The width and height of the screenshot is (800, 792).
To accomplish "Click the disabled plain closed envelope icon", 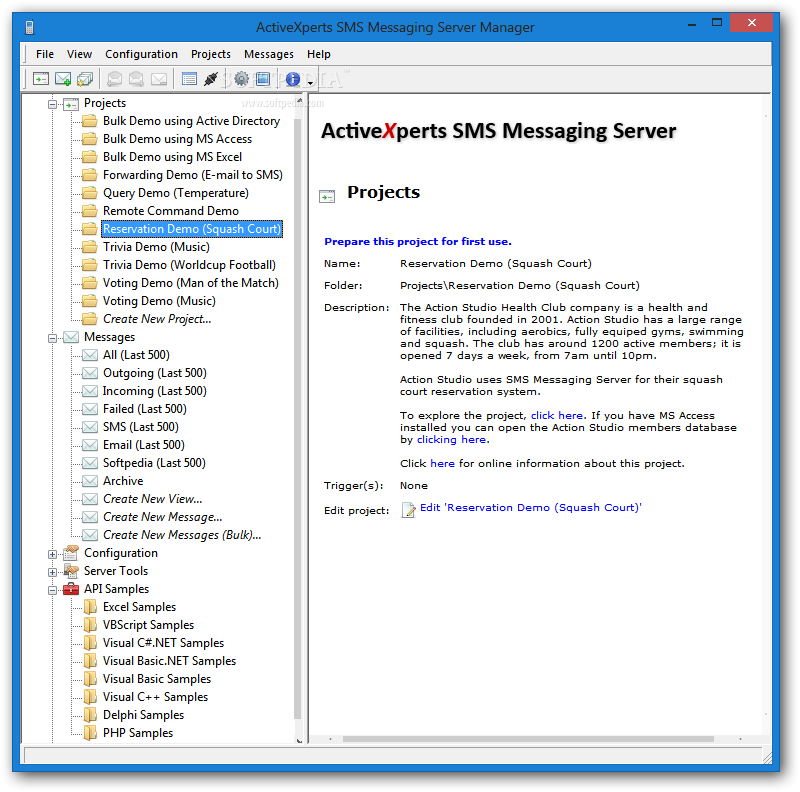I will (159, 79).
